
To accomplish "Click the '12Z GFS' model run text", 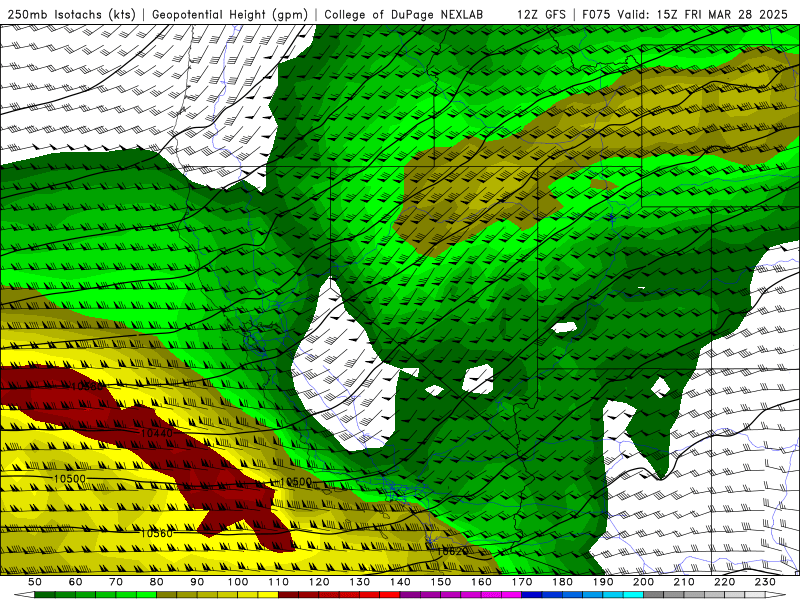I will [x=541, y=14].
